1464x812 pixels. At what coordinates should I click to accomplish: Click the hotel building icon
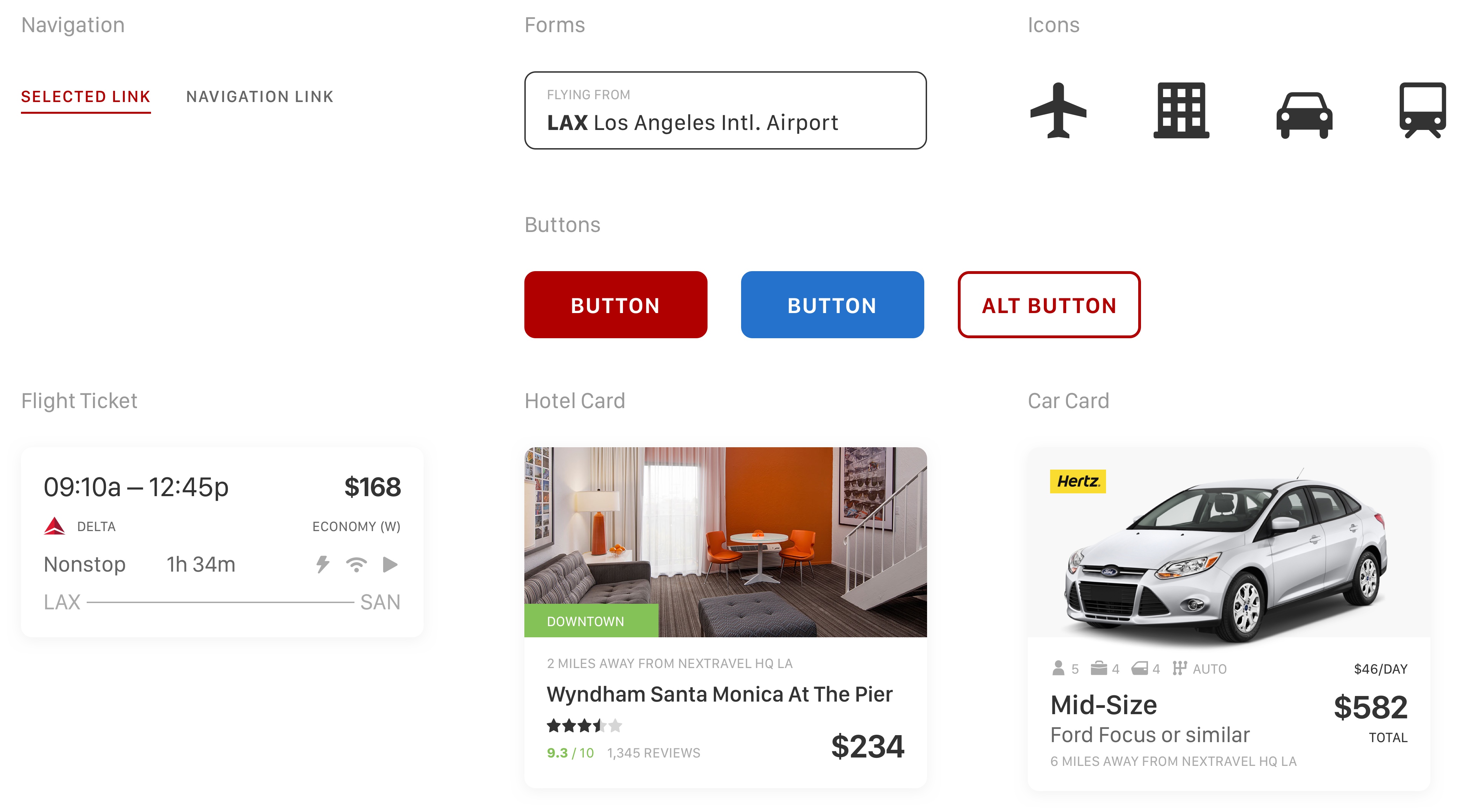(1181, 110)
